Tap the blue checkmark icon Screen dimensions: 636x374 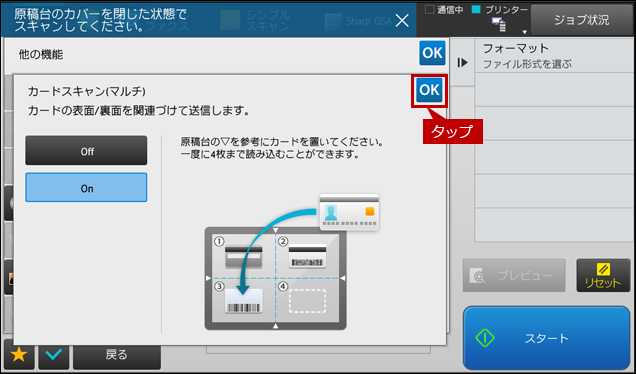pos(54,355)
